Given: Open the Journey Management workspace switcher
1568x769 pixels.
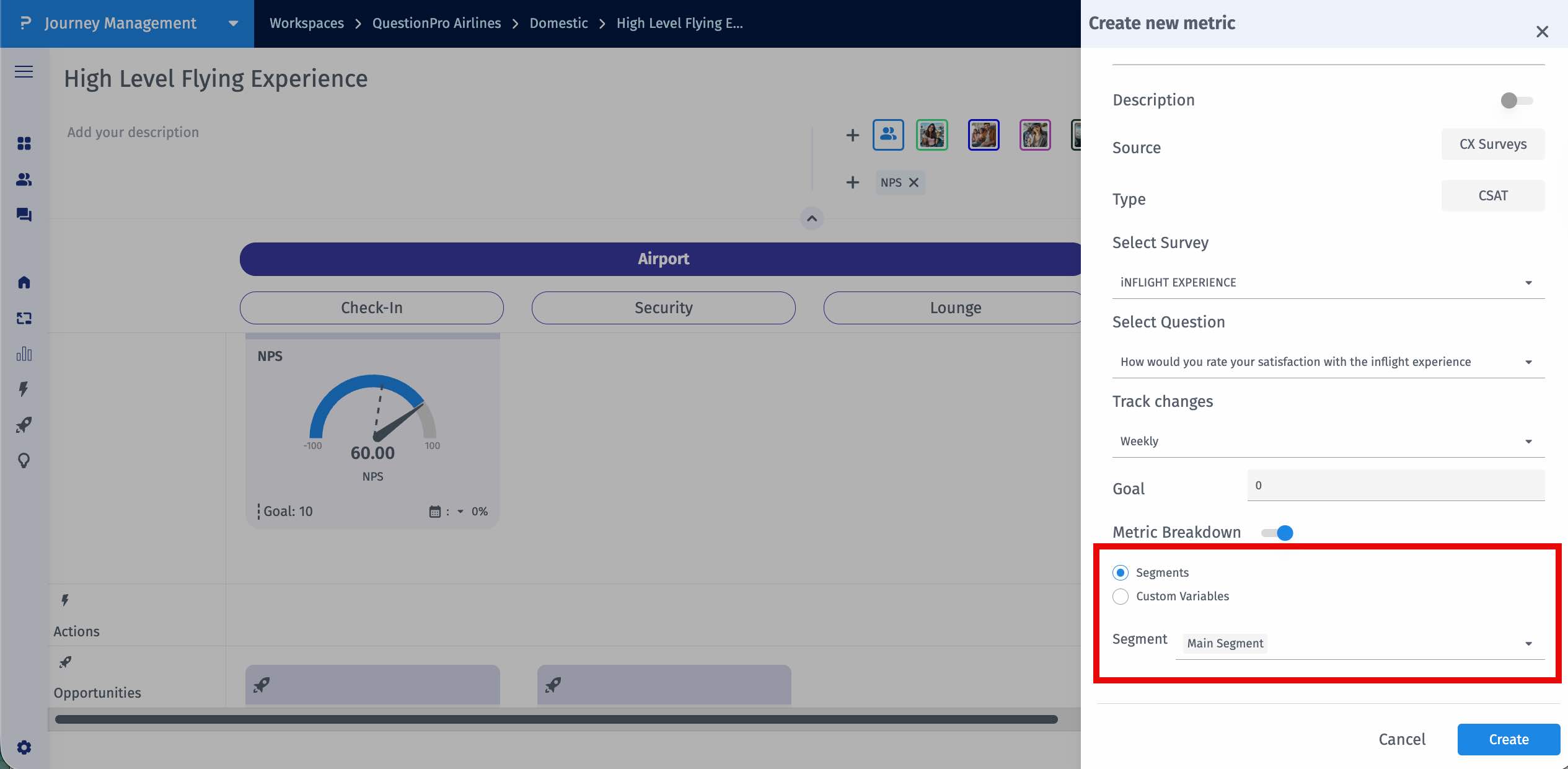Looking at the screenshot, I should tap(232, 24).
